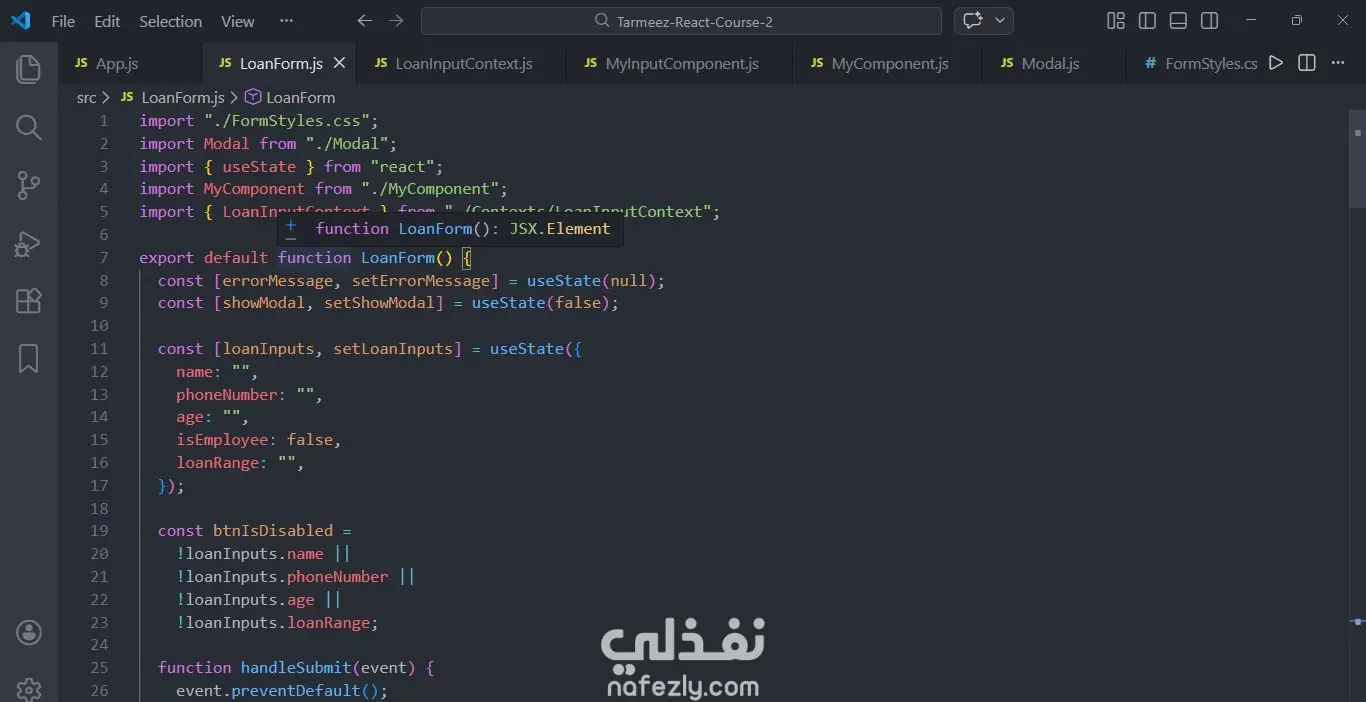The image size is (1366, 702).
Task: Click the LoanForm.js breadcrumb segment
Action: tap(172, 97)
